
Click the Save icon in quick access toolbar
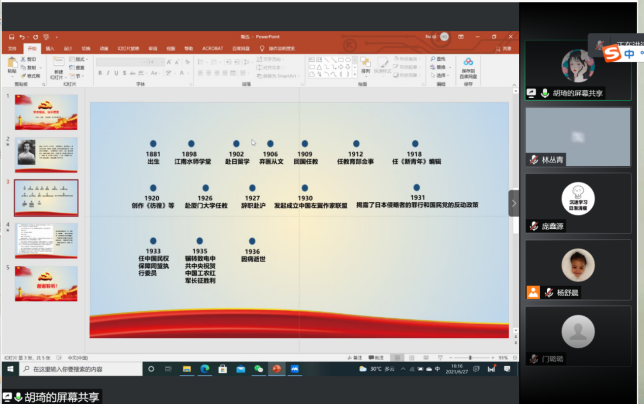pos(10,36)
